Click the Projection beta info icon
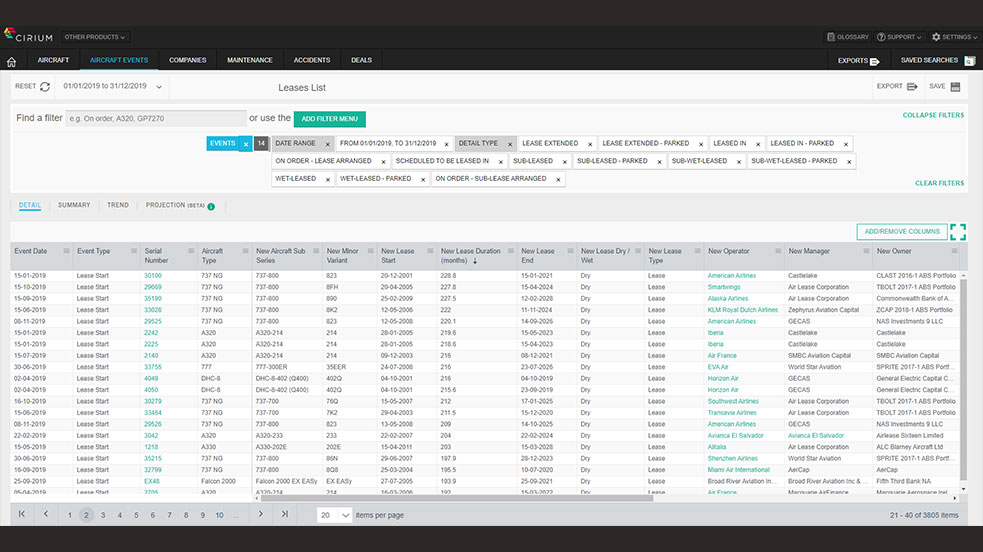 click(x=211, y=206)
